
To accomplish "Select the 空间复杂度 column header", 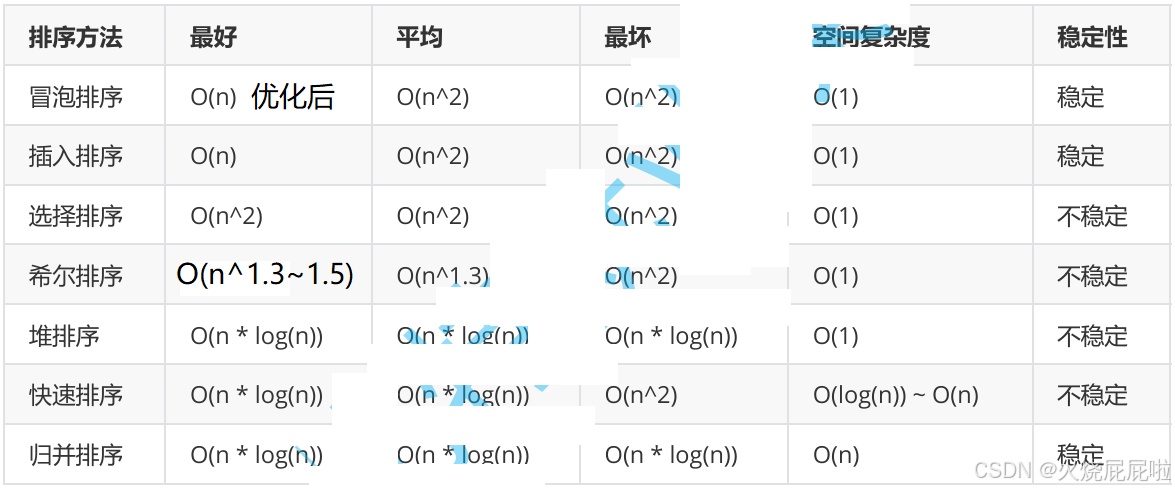I will point(872,37).
